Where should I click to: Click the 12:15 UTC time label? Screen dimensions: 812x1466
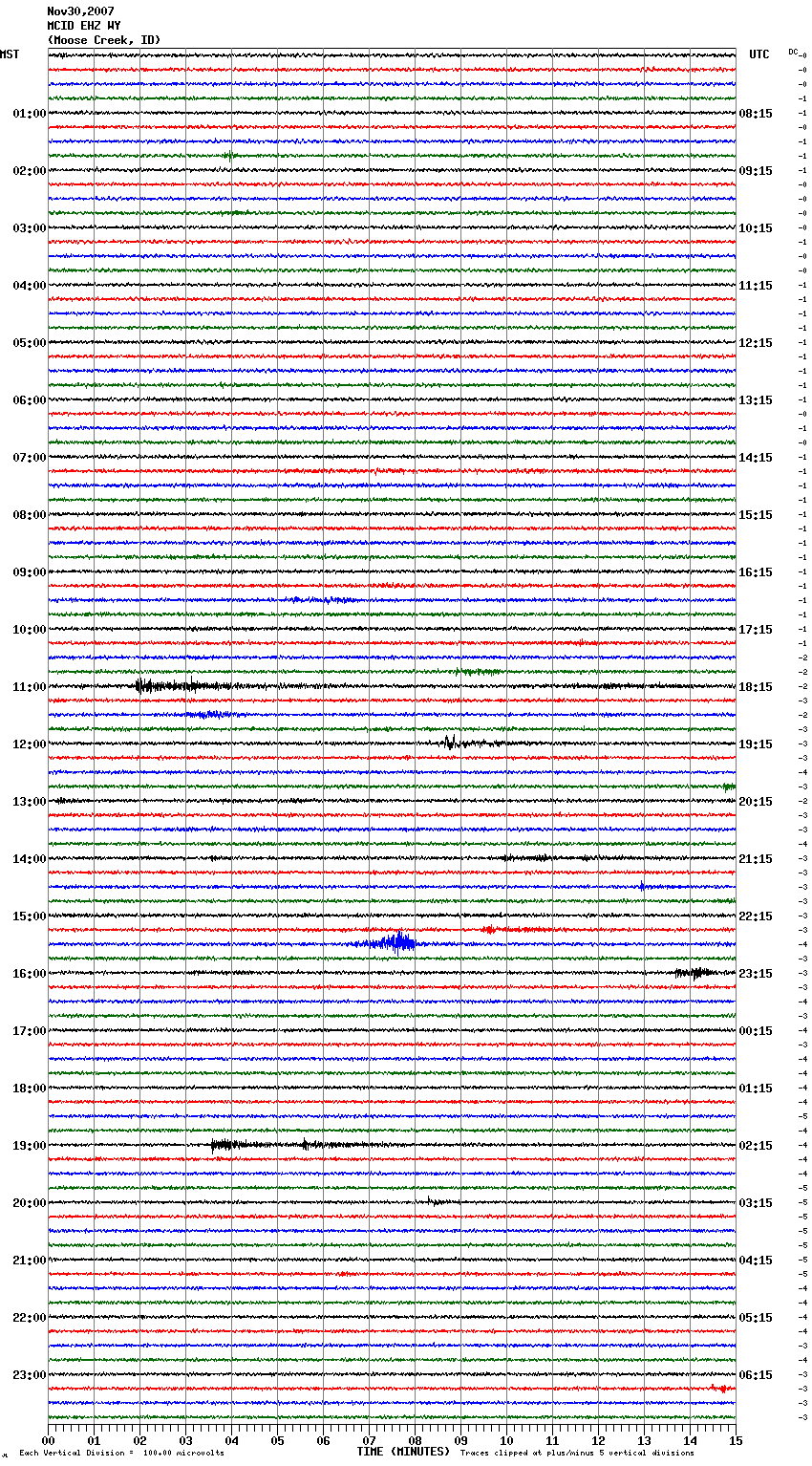pyautogui.click(x=756, y=343)
